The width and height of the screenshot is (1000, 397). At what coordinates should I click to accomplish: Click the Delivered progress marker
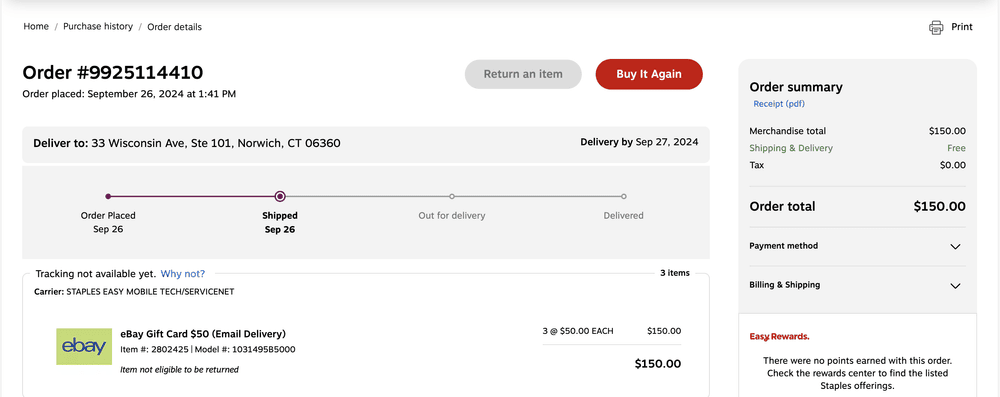(624, 197)
